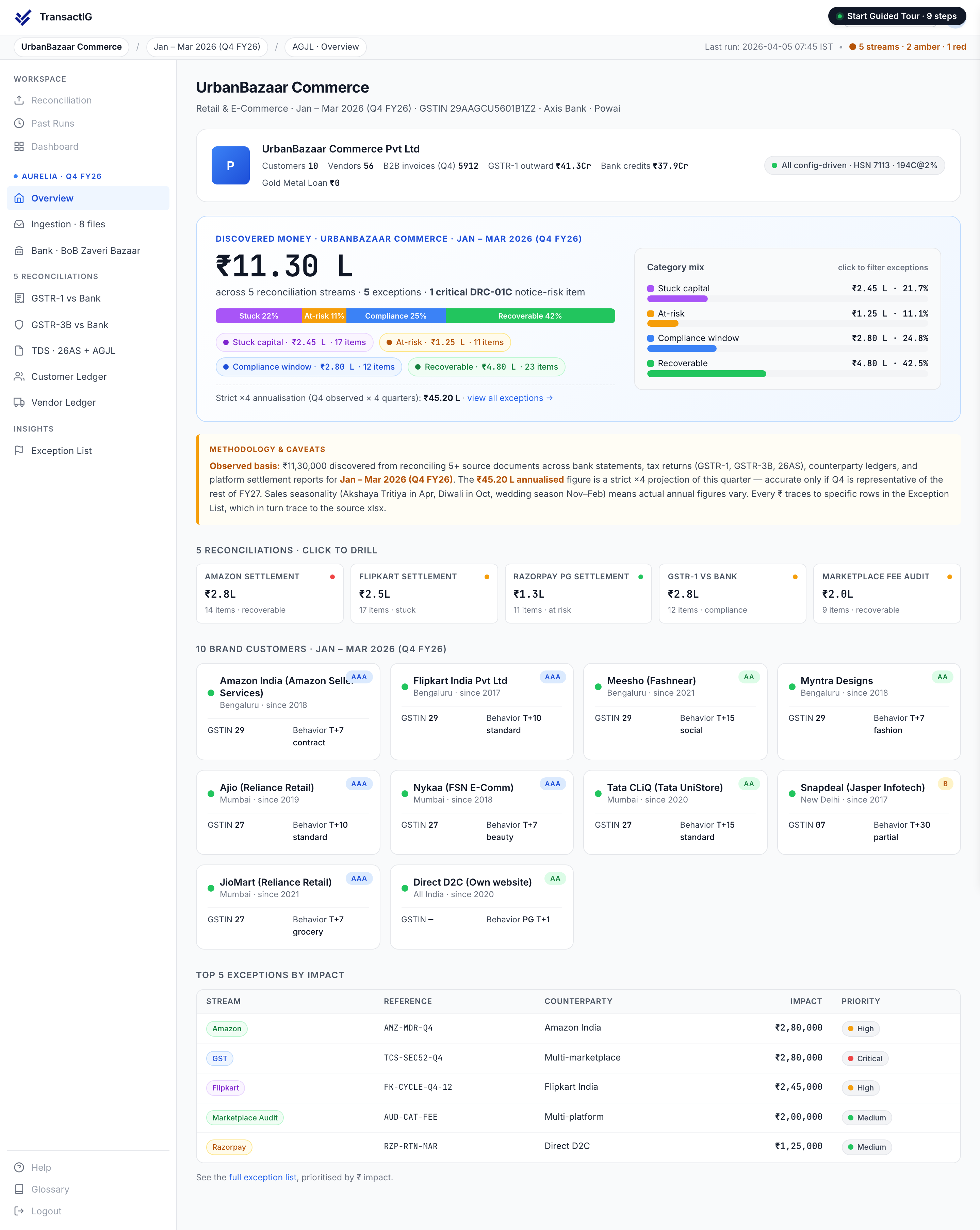Follow the view all exceptions link
The width and height of the screenshot is (980, 1230).
point(510,398)
